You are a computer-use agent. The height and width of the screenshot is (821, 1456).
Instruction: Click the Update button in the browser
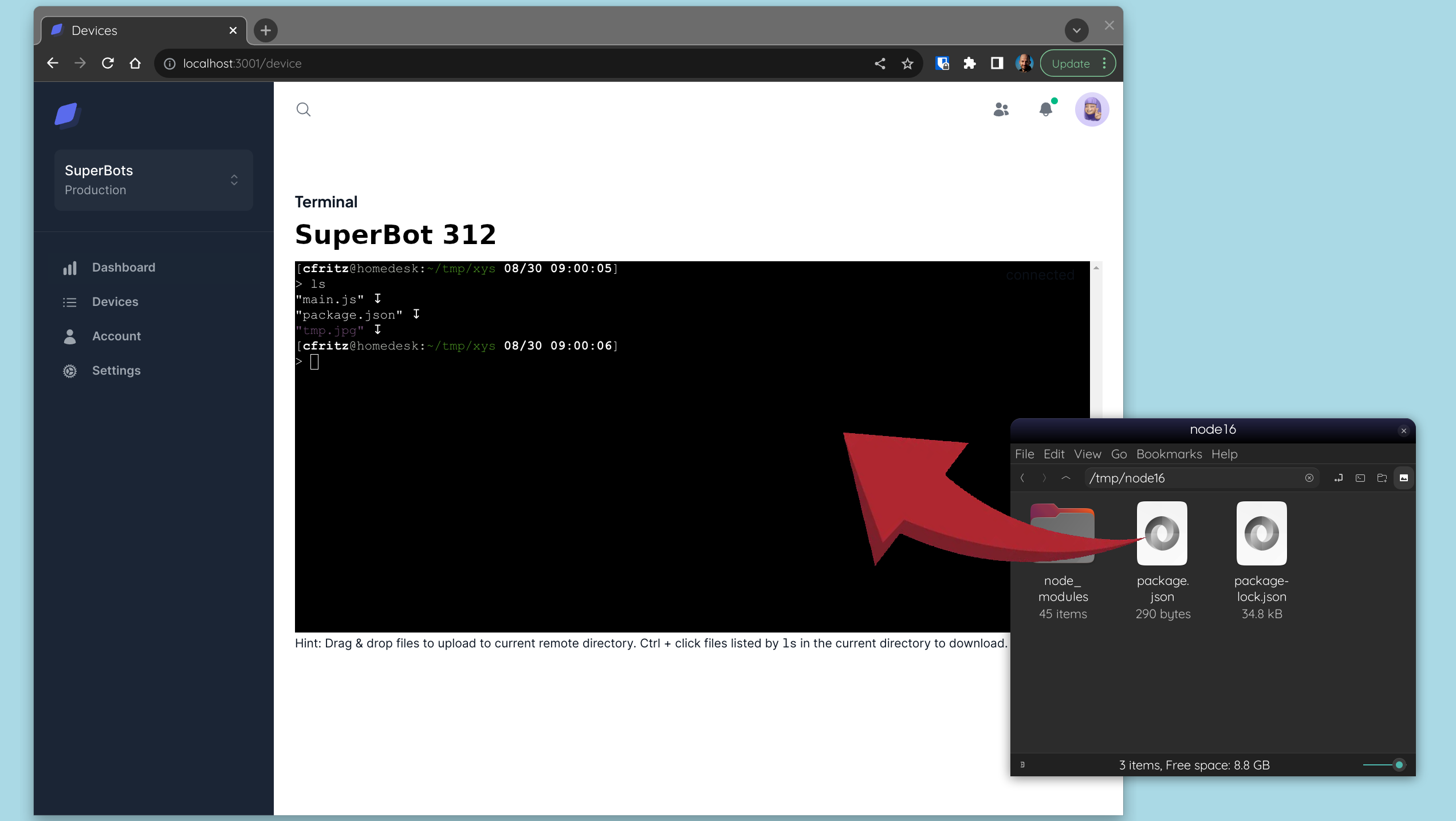pos(1072,63)
